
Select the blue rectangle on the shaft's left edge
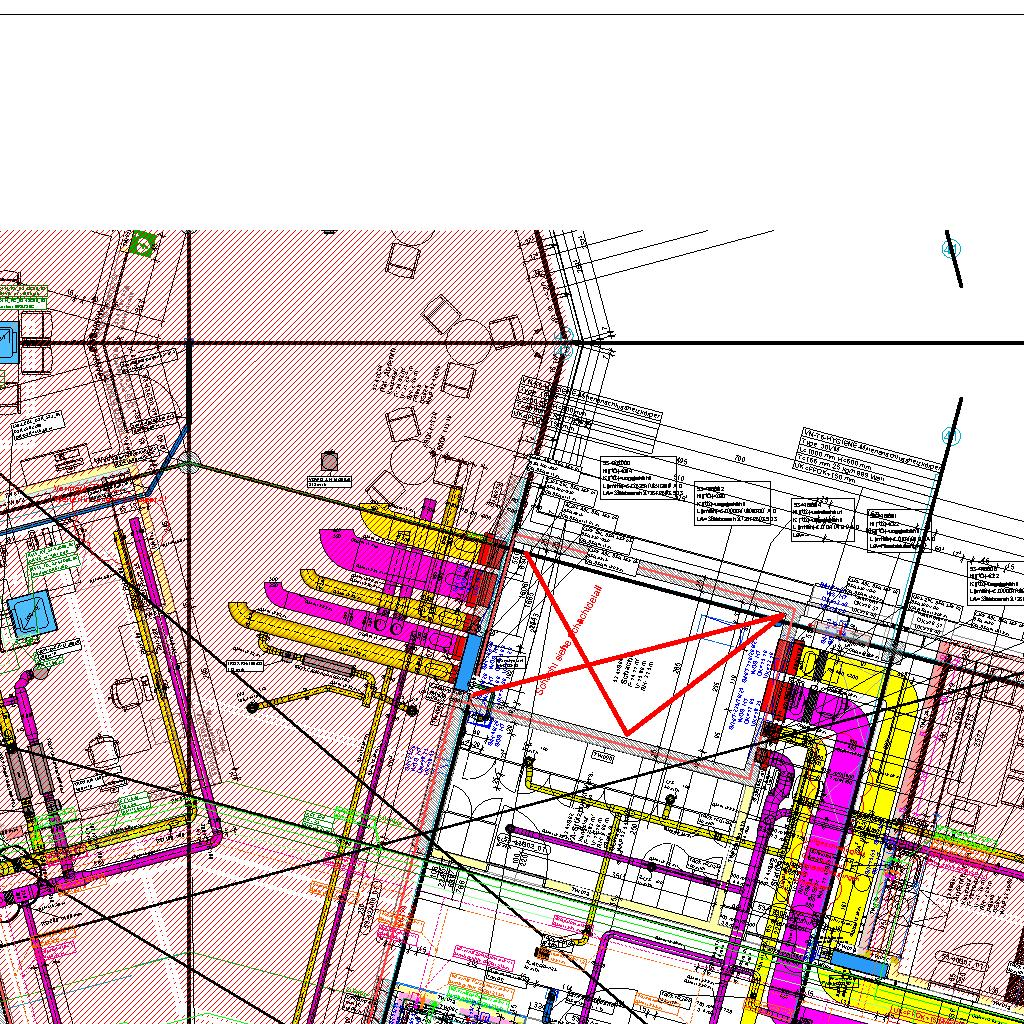466,661
